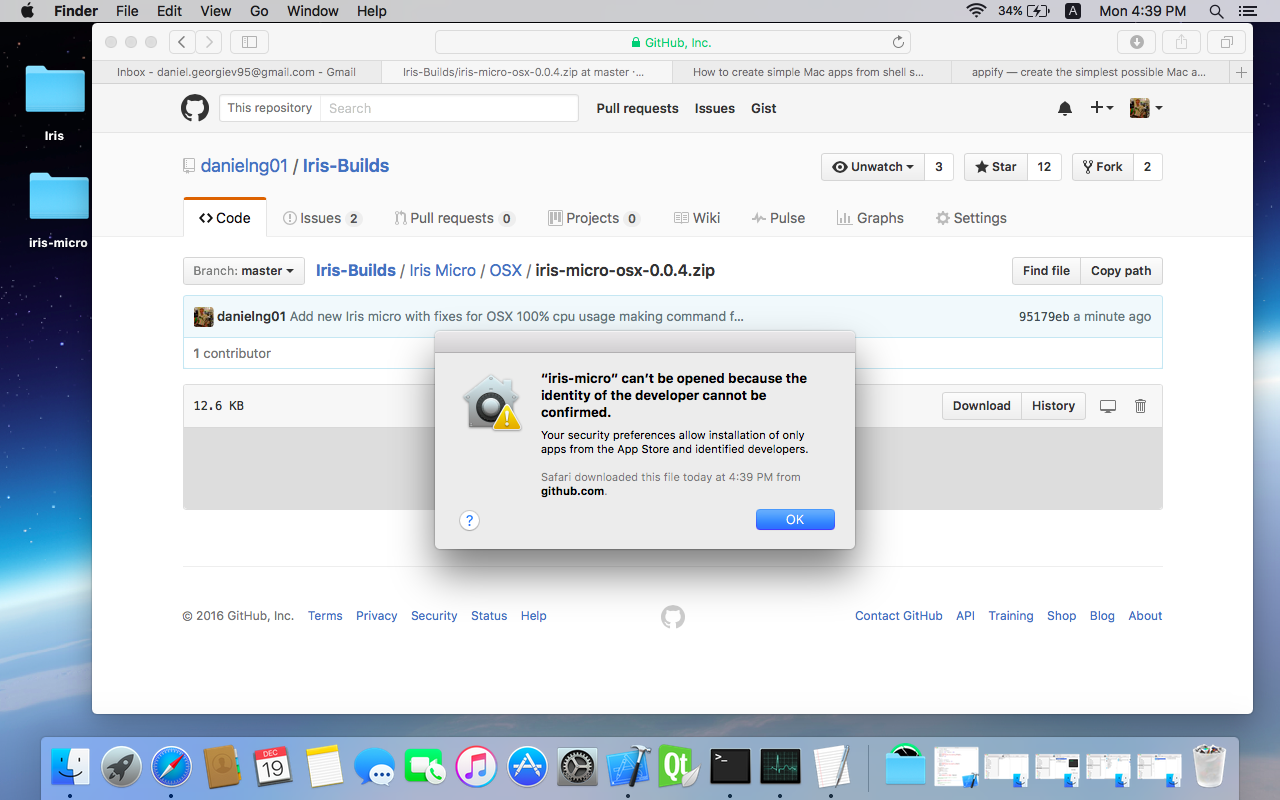1280x800 pixels.
Task: Reload the page in address bar
Action: tap(898, 42)
